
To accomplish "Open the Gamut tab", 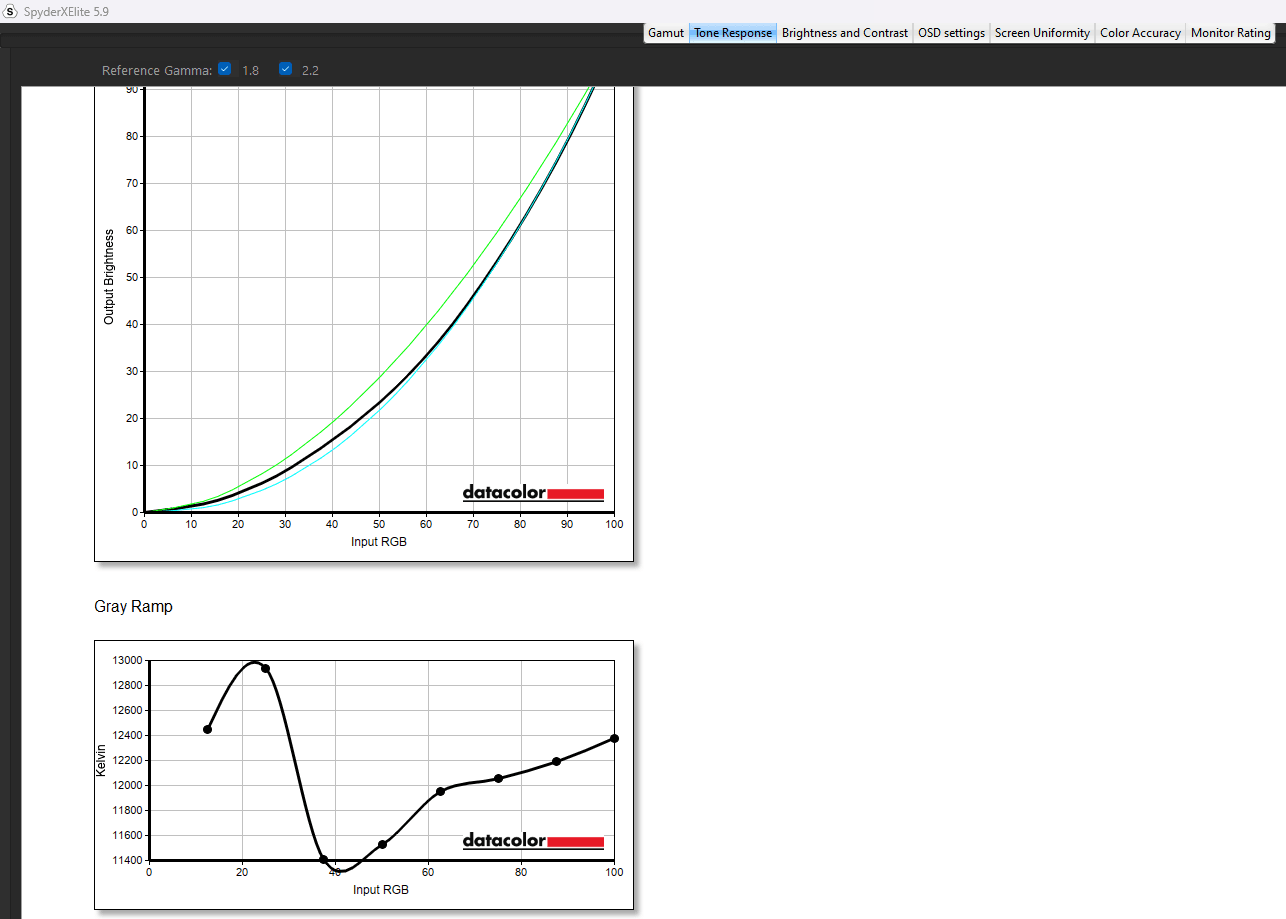I will click(x=666, y=33).
